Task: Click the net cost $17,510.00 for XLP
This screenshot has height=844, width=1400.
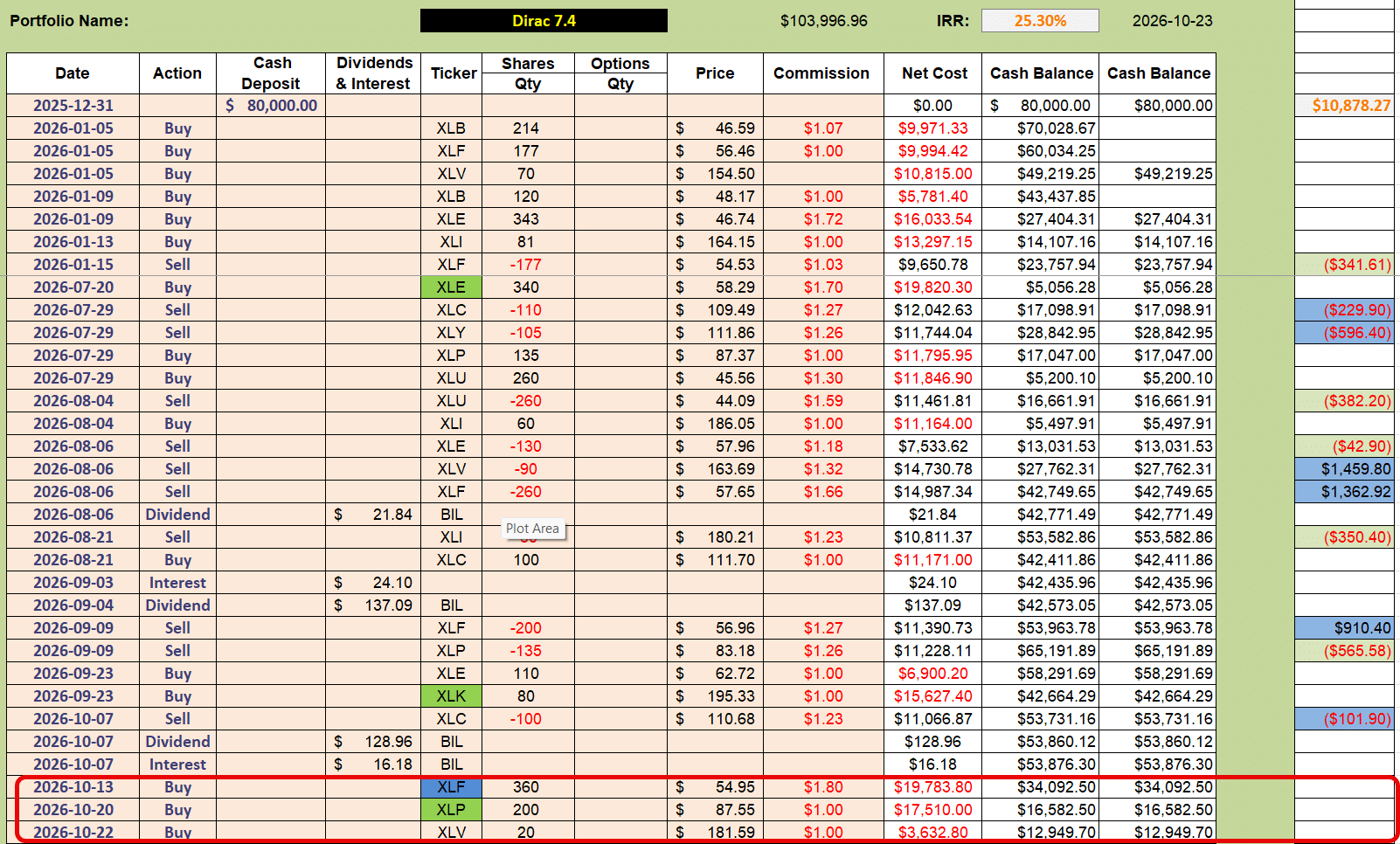Action: click(x=933, y=810)
